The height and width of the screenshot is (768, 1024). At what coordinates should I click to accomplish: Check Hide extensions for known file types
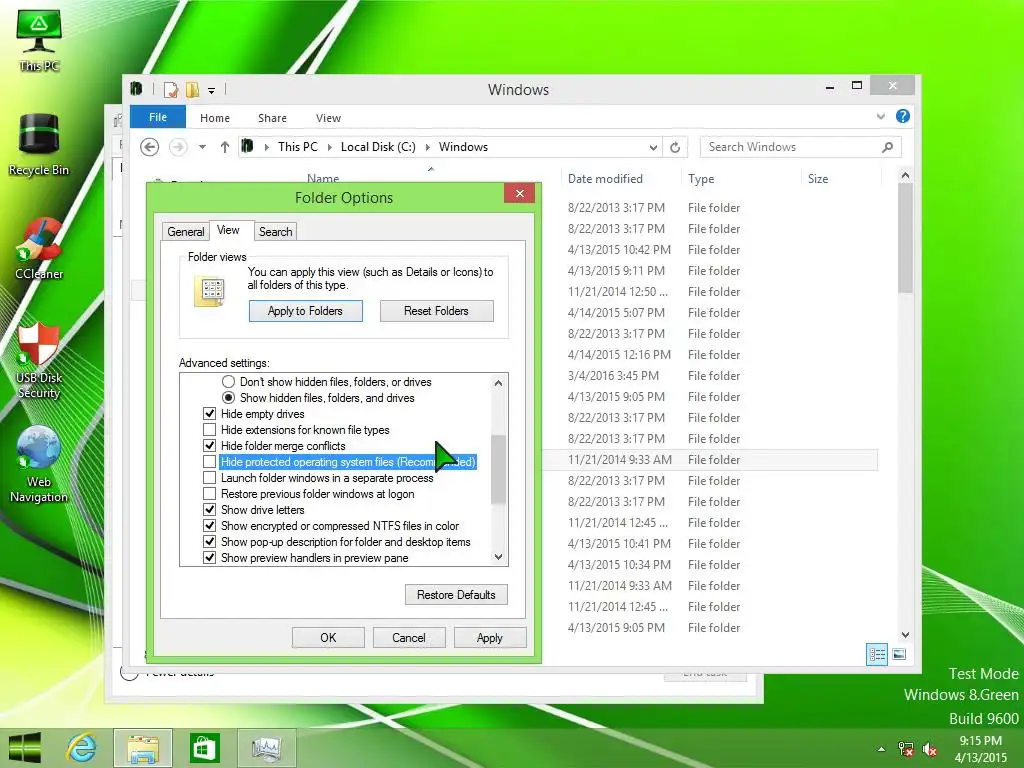[x=210, y=430]
